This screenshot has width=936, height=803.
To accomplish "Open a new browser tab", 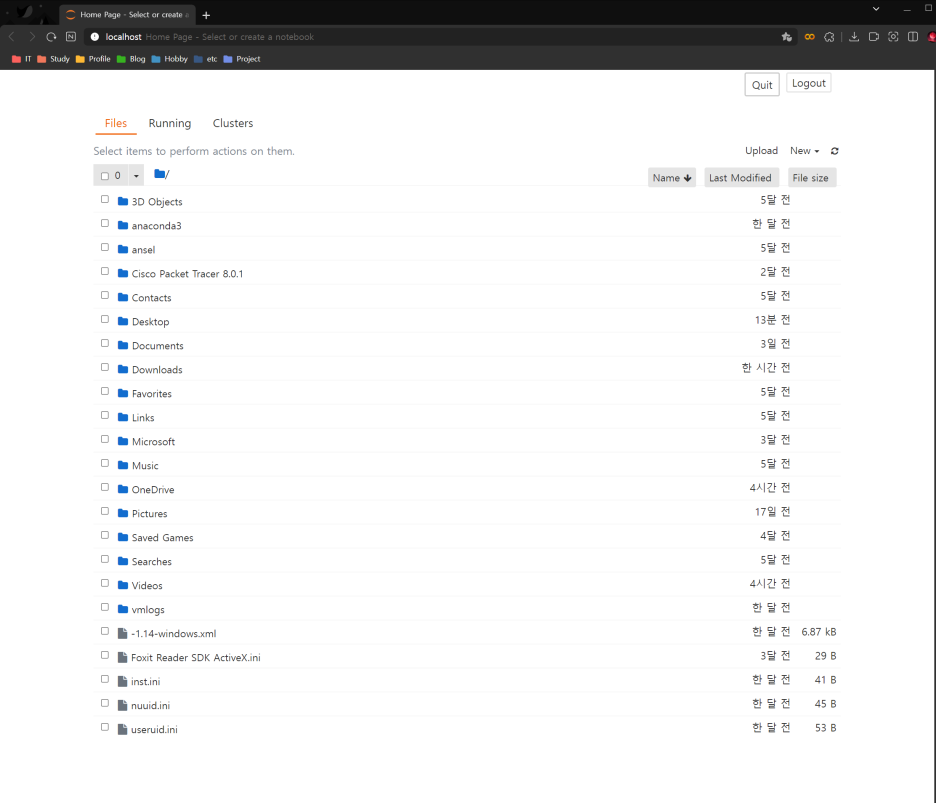I will [206, 15].
